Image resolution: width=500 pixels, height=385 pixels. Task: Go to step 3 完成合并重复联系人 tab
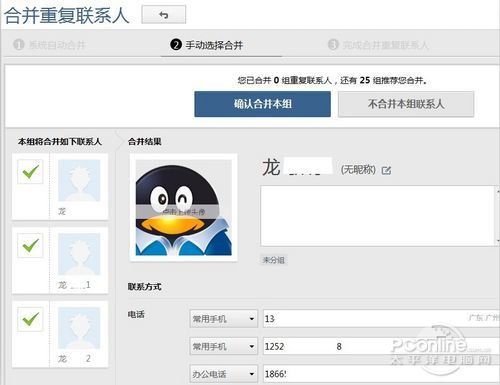point(378,45)
